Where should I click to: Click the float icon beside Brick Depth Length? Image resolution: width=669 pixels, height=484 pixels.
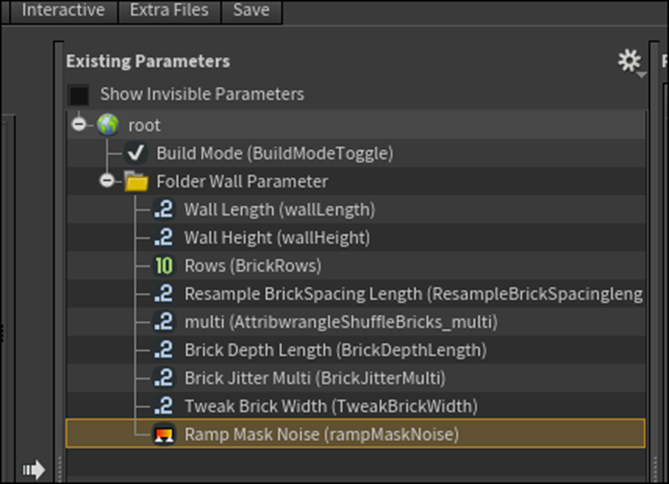tap(164, 350)
